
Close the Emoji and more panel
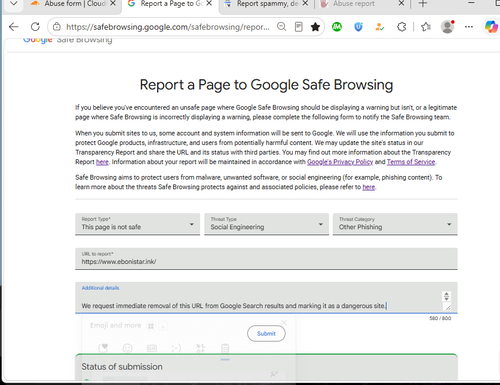284,323
